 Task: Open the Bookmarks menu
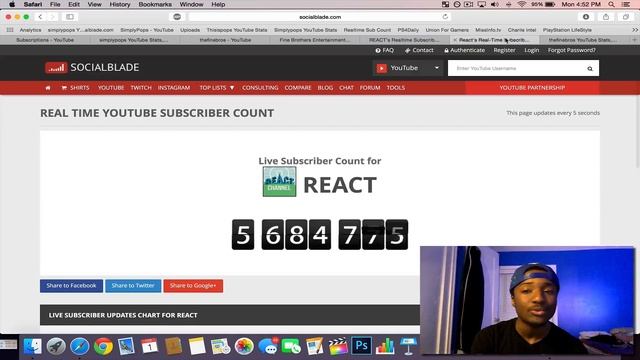pyautogui.click(x=155, y=4)
